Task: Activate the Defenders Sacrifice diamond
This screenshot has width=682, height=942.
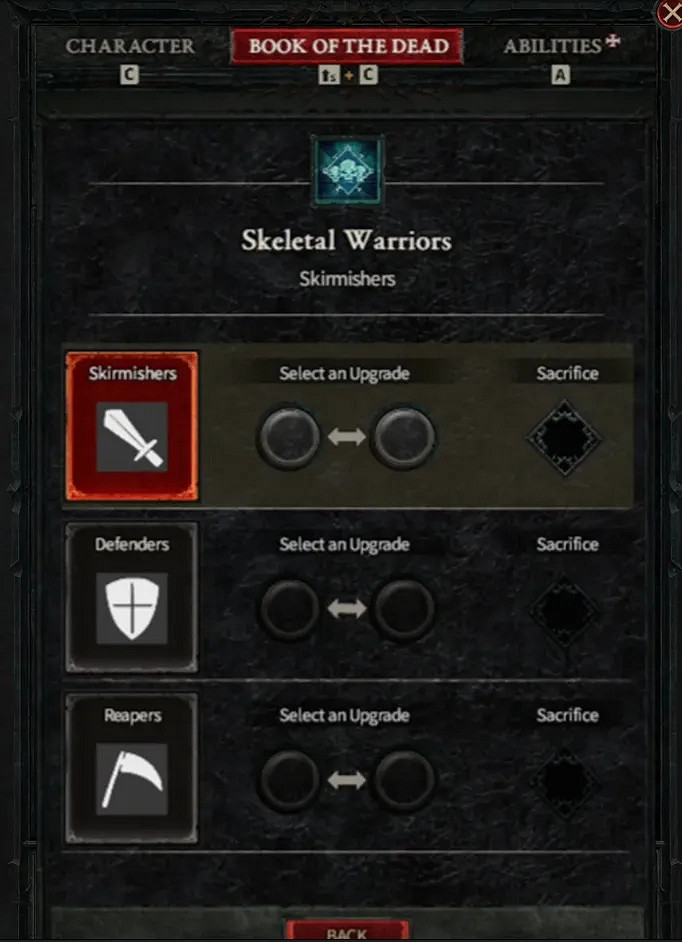Action: pos(565,610)
